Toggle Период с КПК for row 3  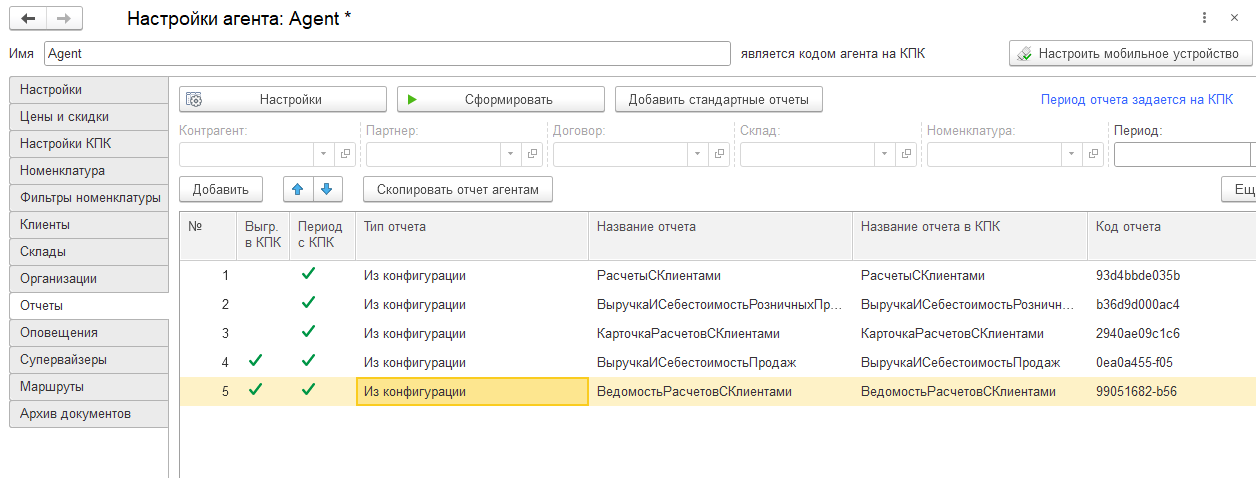308,332
